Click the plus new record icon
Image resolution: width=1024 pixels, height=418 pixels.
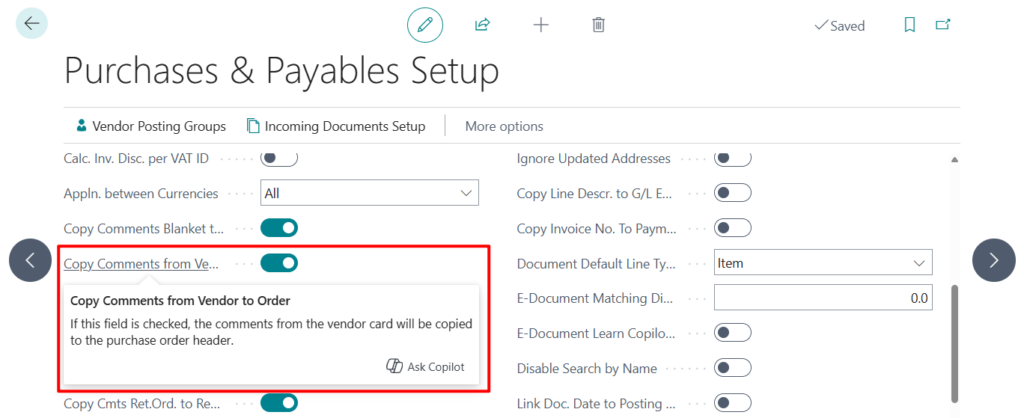coord(541,25)
